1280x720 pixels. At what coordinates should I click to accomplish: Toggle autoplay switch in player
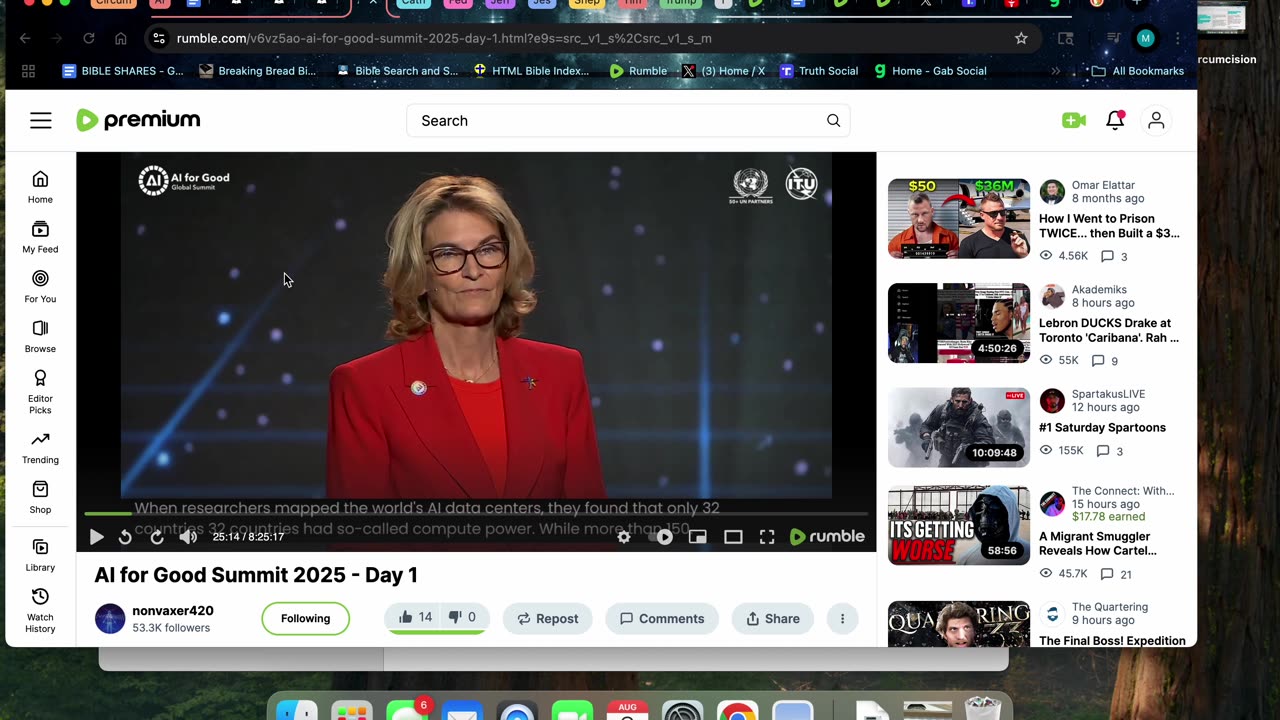[661, 537]
